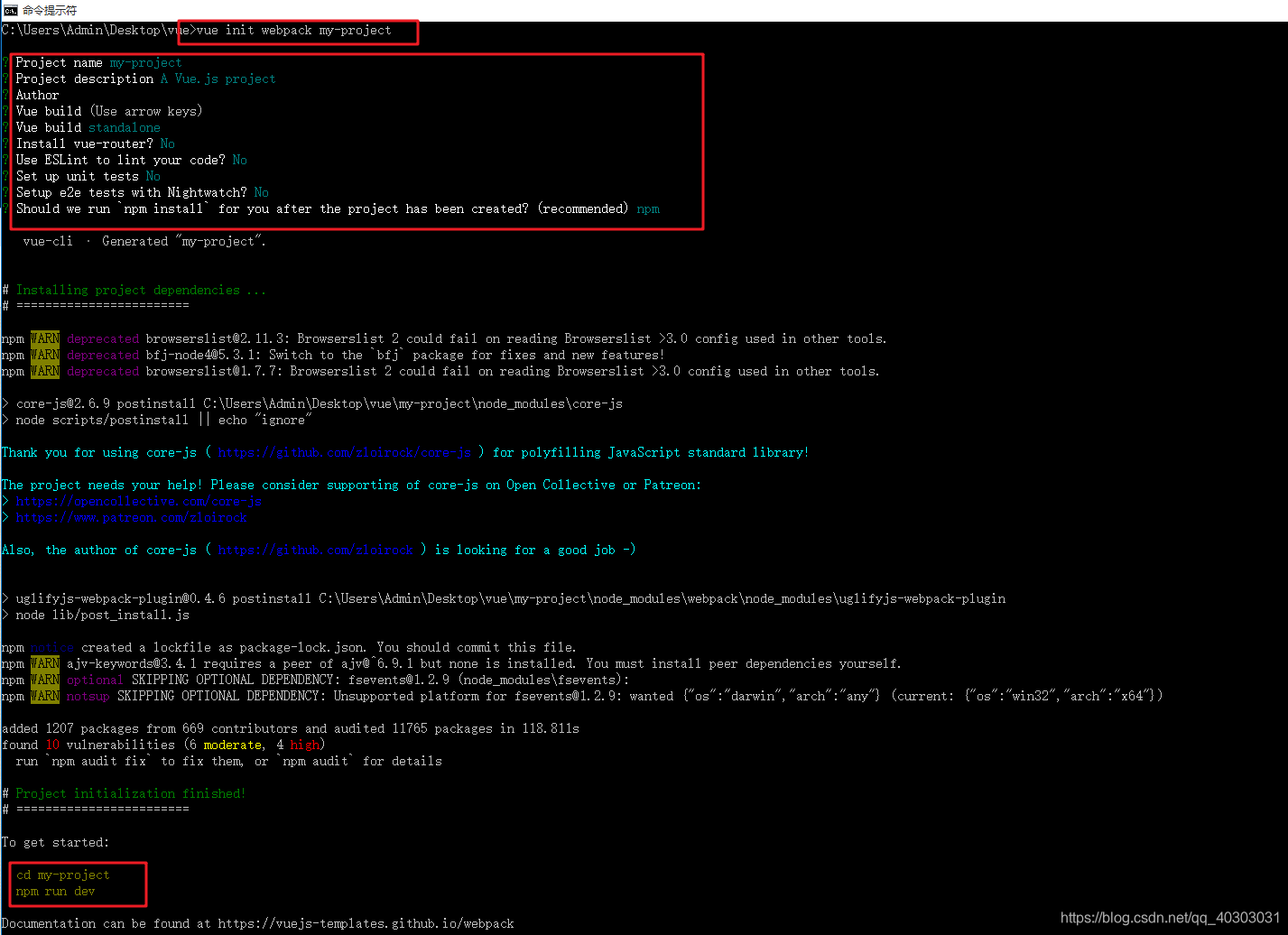
Task: Open the vuejs-templates.github.io/webpack documentation link
Action: click(x=366, y=923)
